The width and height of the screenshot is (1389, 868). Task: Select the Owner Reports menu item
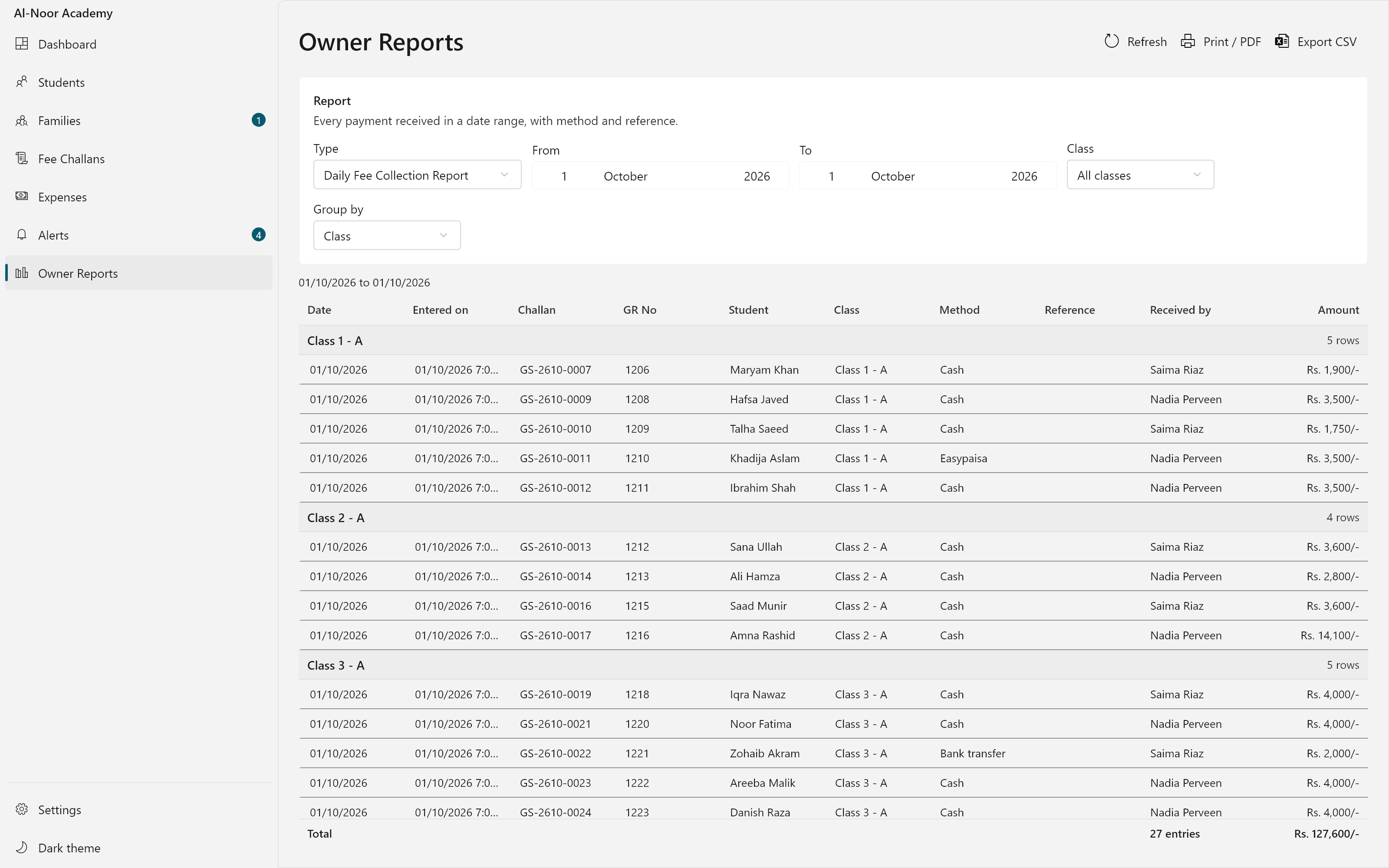coord(138,273)
